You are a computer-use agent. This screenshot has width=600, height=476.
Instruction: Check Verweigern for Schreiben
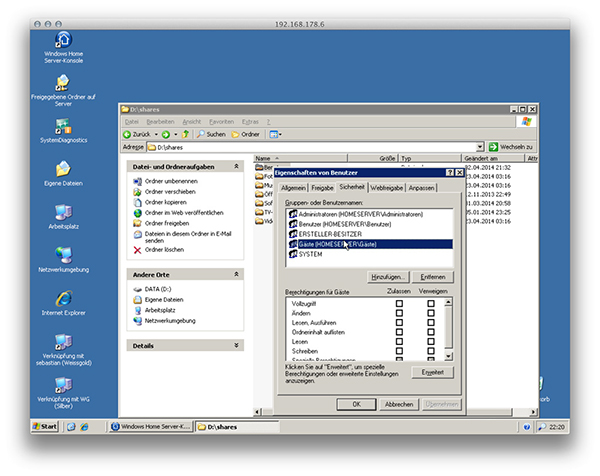click(x=431, y=351)
